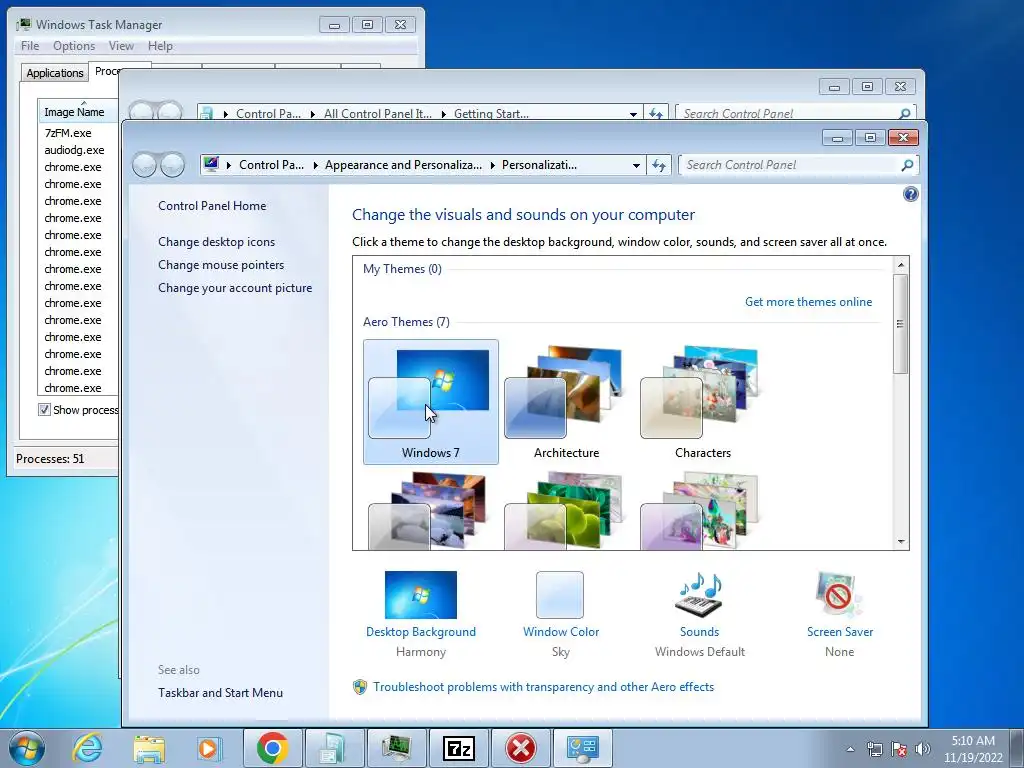Viewport: 1024px width, 768px height.
Task: Expand arrow after Control Pa... in Personalization breadcrumb
Action: click(x=315, y=165)
